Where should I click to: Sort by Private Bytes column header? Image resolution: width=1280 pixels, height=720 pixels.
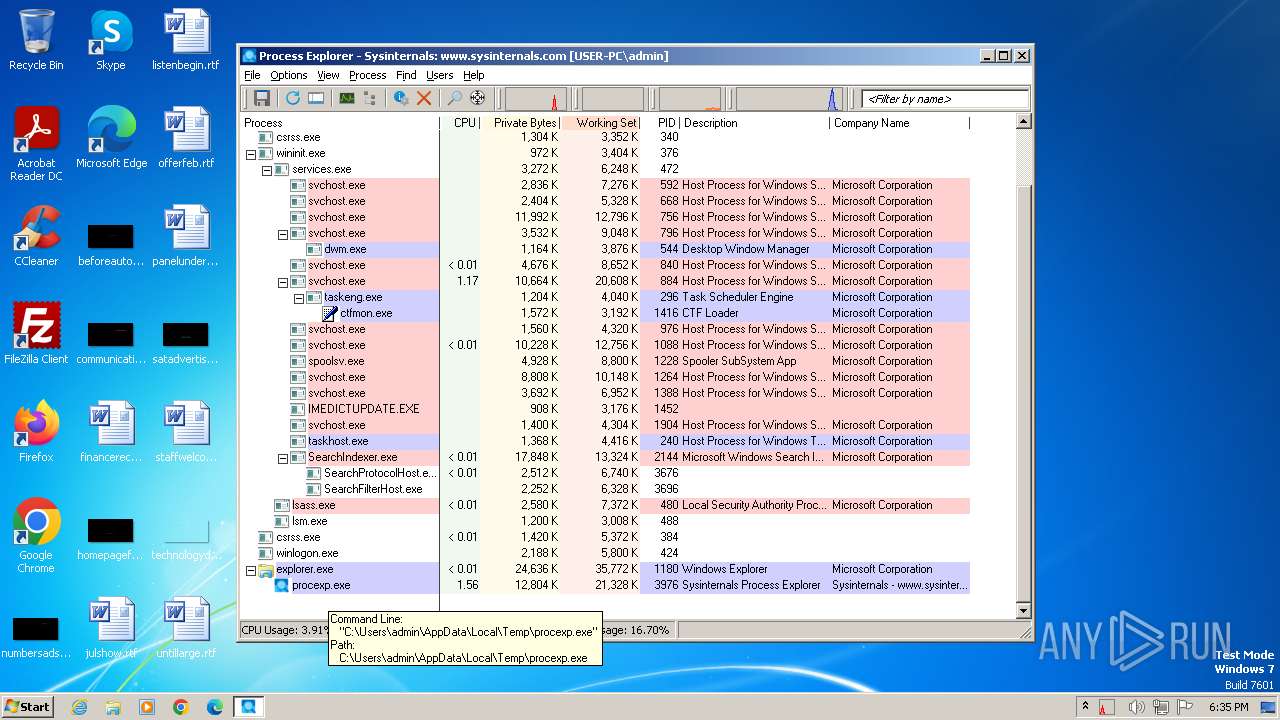tap(520, 123)
